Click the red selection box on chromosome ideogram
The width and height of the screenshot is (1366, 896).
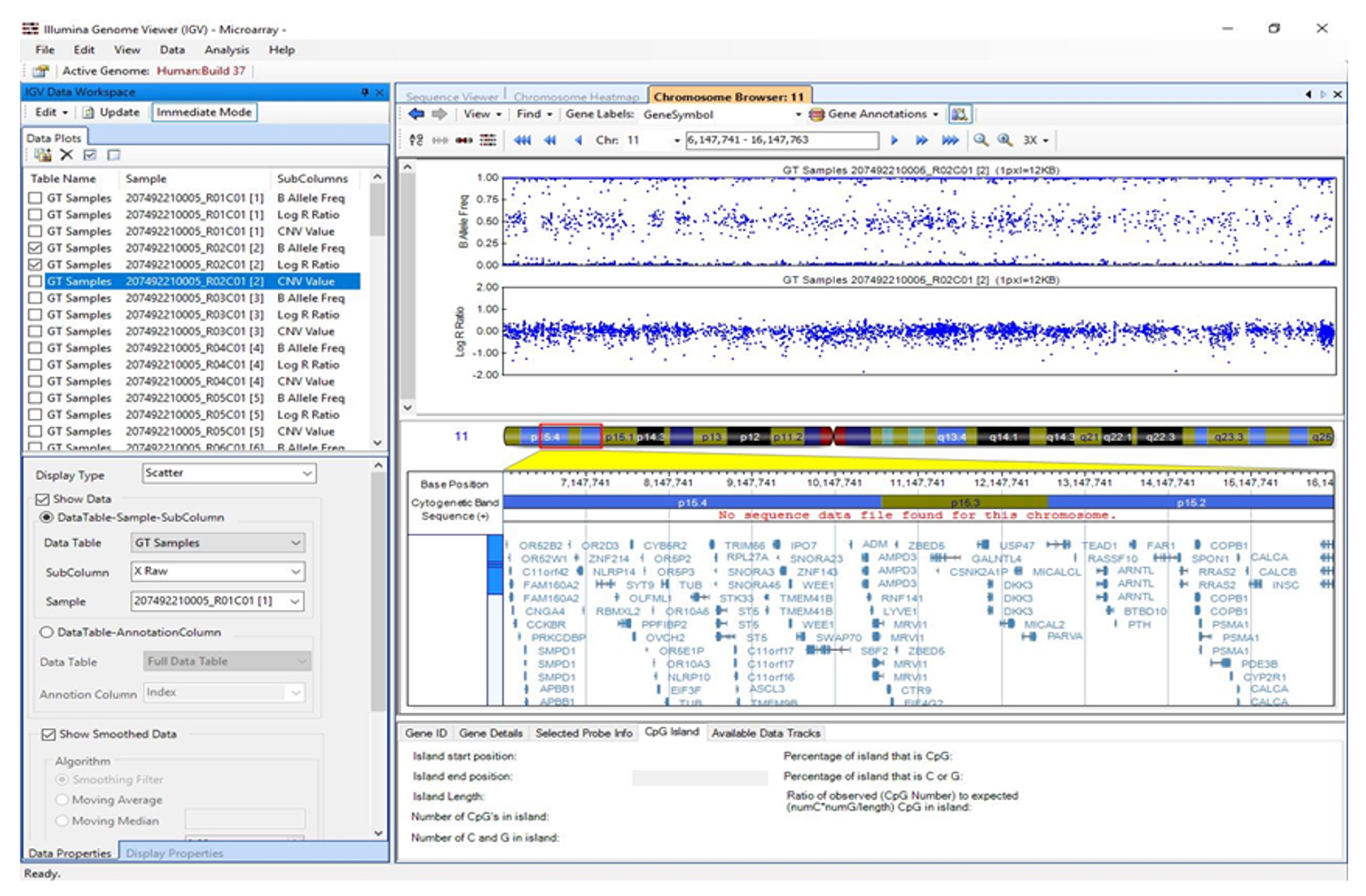570,437
